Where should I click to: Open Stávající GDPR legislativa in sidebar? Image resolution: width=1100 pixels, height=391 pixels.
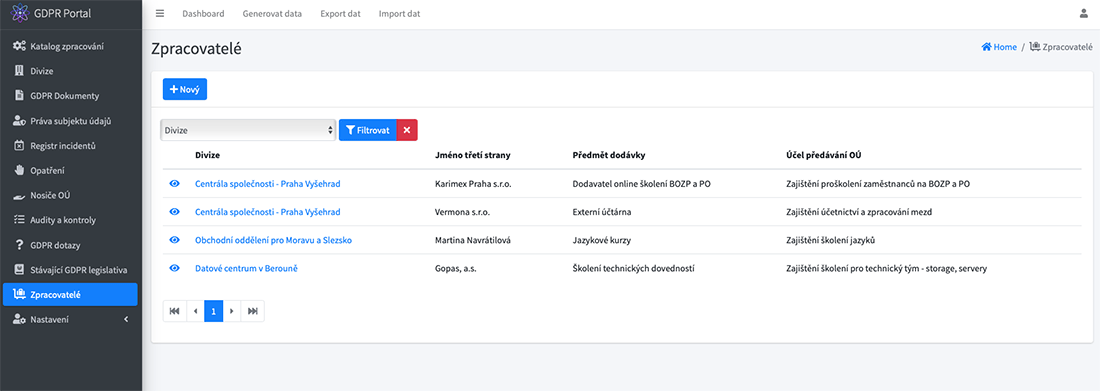[70, 270]
